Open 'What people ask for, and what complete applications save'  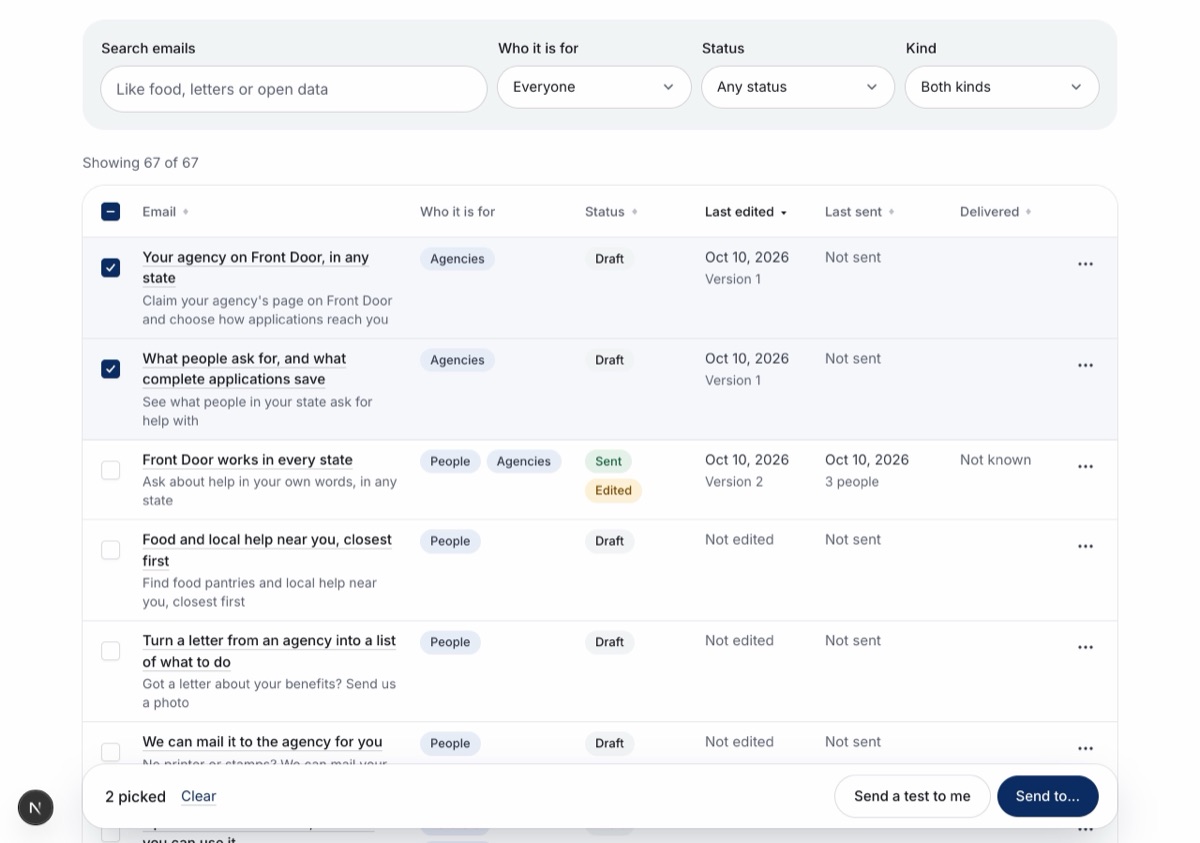click(x=244, y=369)
